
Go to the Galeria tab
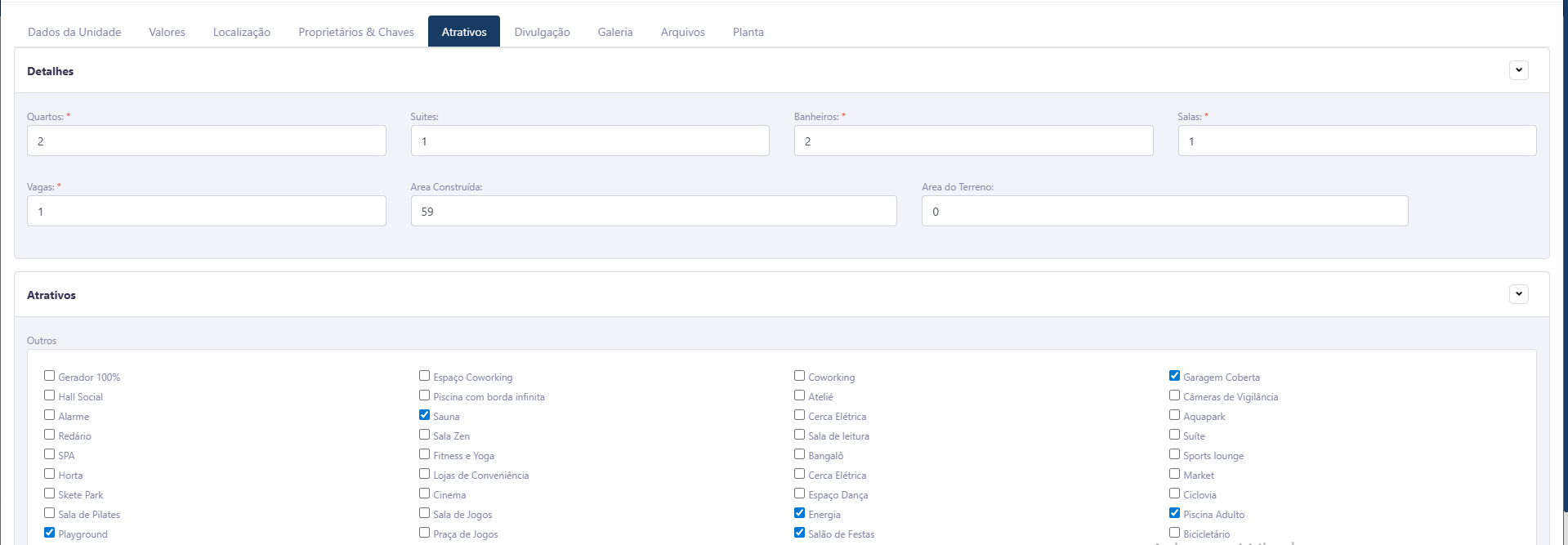pyautogui.click(x=614, y=32)
